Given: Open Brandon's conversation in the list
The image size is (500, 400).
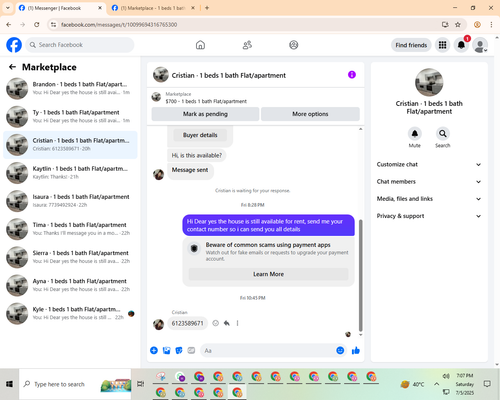Looking at the screenshot, I should 70,88.
